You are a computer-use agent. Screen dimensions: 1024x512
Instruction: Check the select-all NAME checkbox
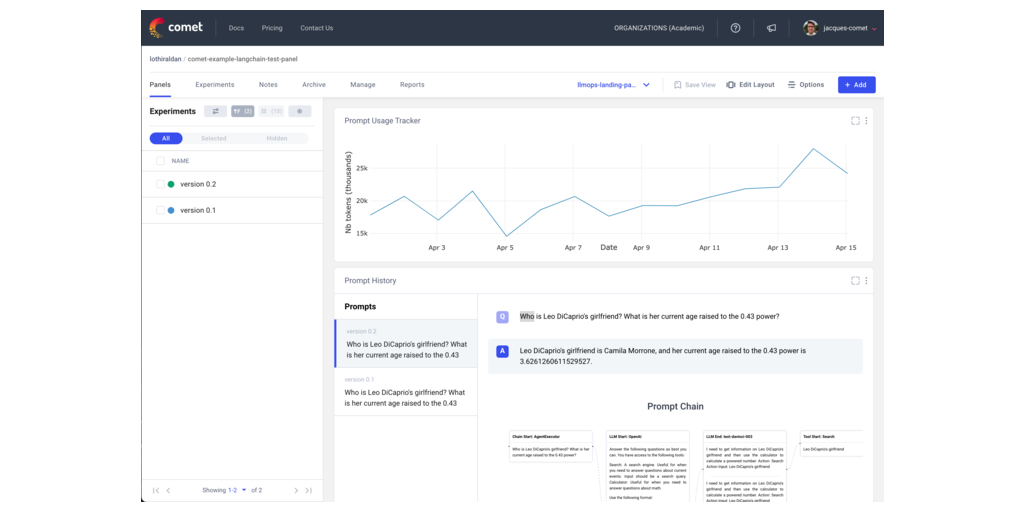[x=160, y=161]
